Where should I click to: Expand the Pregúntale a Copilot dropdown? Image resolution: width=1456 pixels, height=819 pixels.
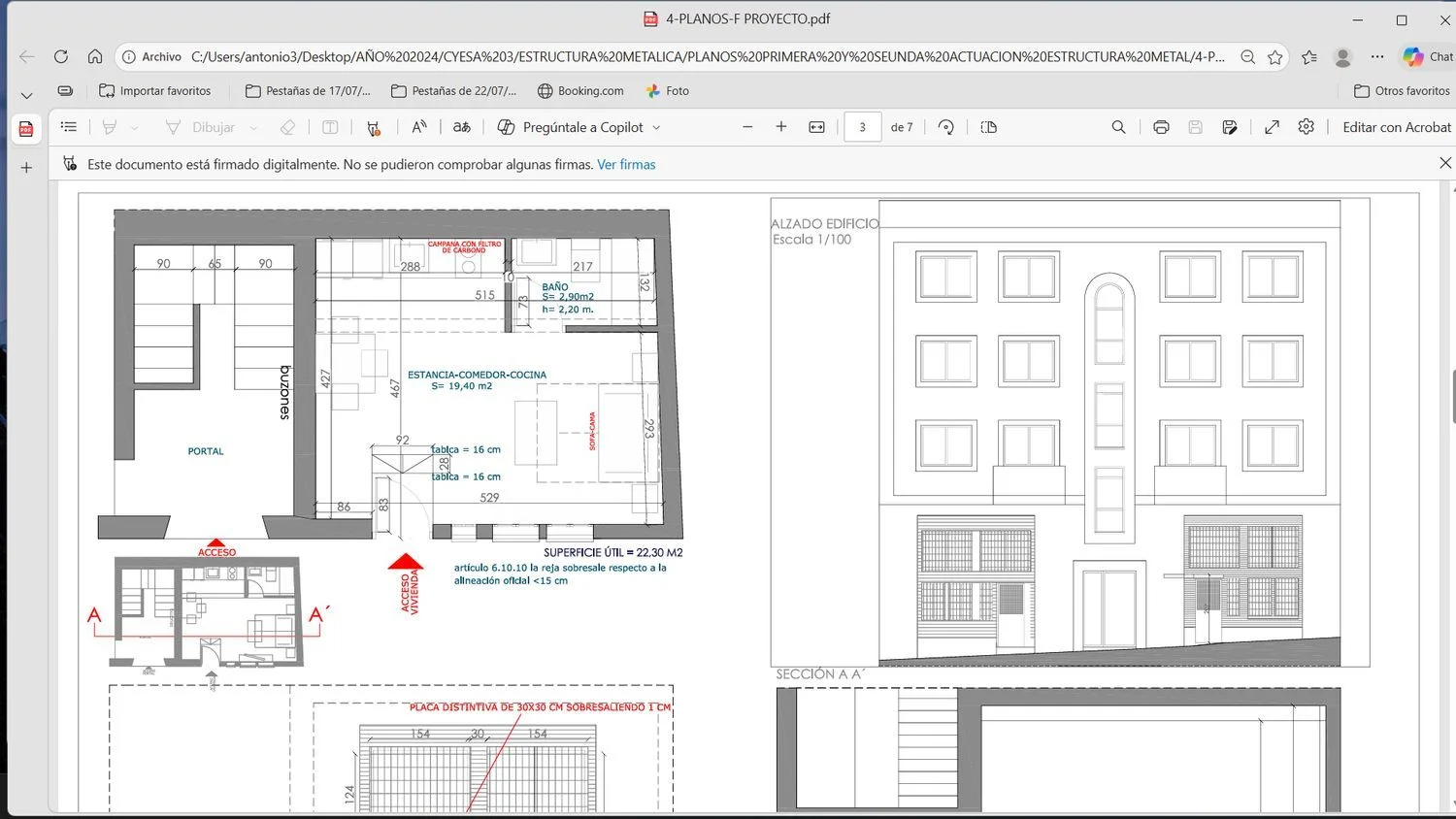click(657, 127)
